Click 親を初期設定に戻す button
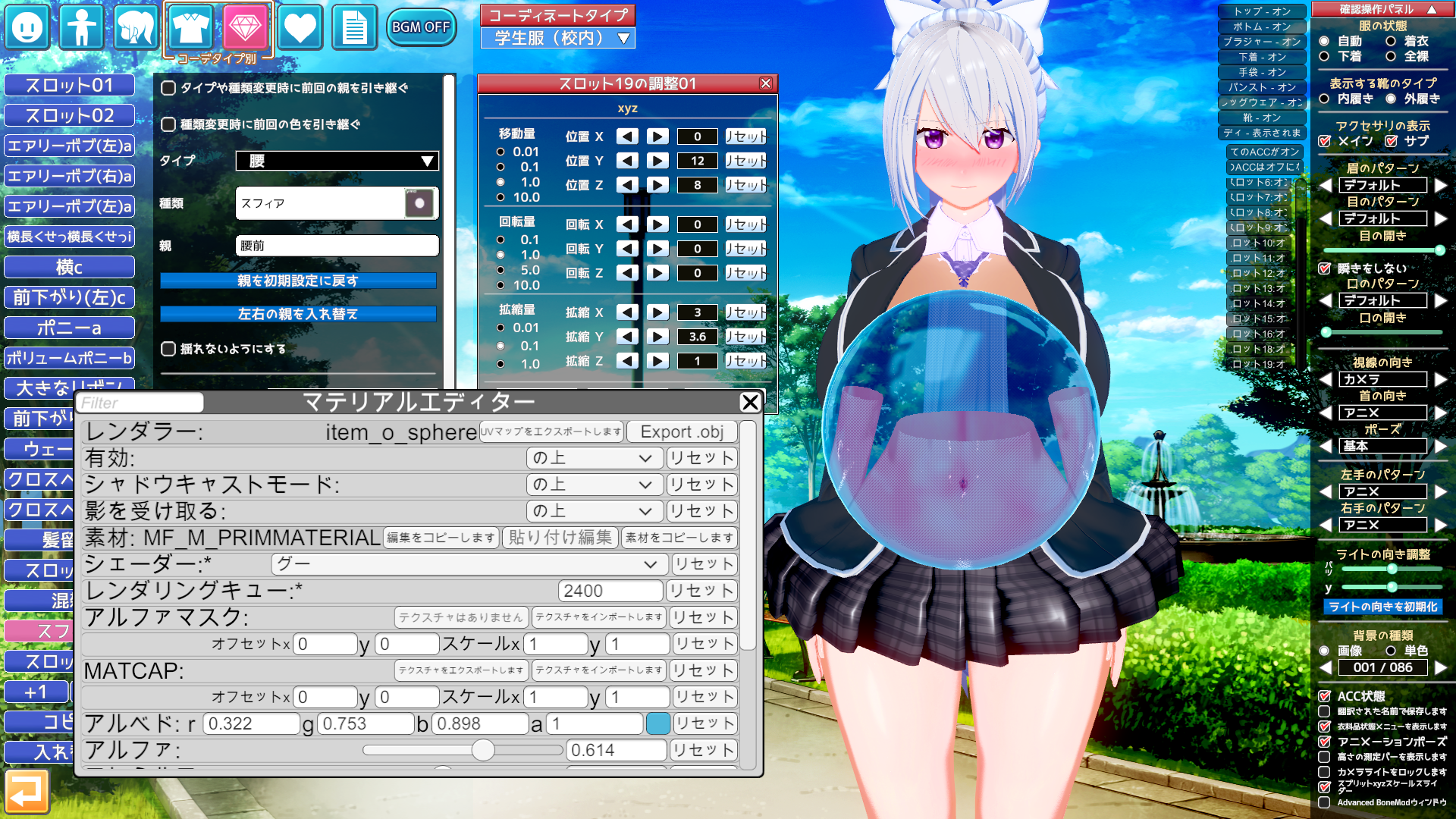Screen dimensions: 1456x819 tap(297, 281)
